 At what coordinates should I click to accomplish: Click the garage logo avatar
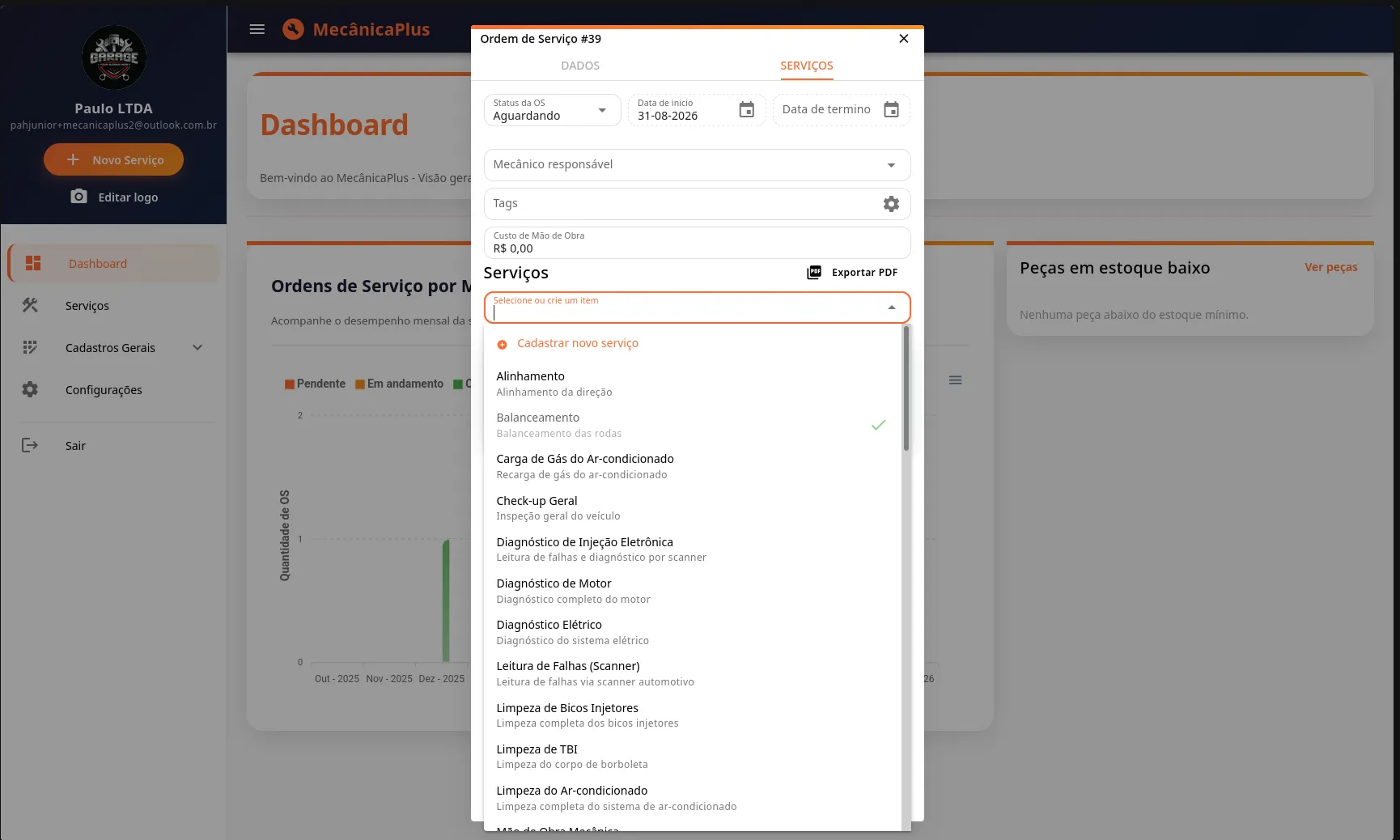click(x=114, y=57)
